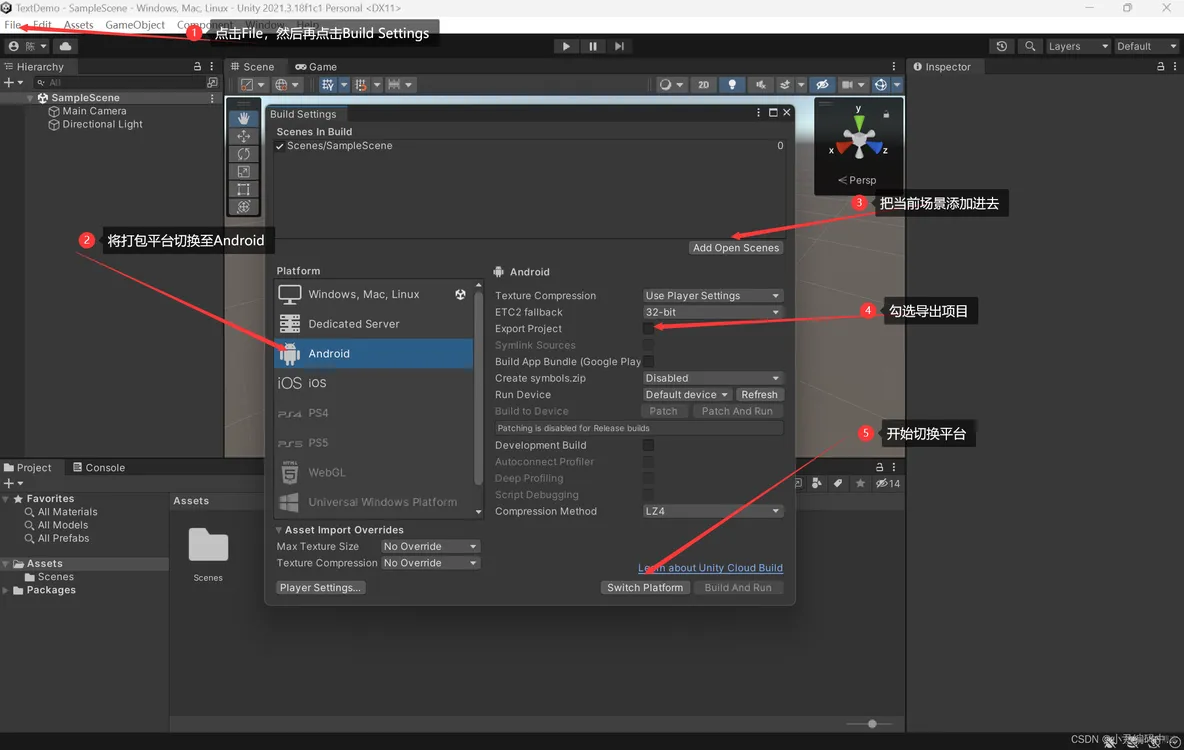The image size is (1184, 750).
Task: Select Windows, Mac, Linux platform
Action: click(x=374, y=295)
